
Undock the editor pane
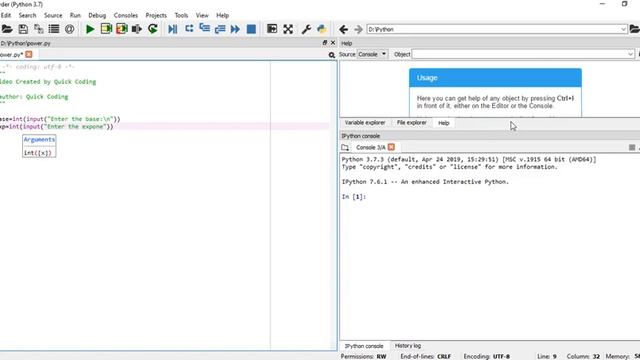click(324, 42)
